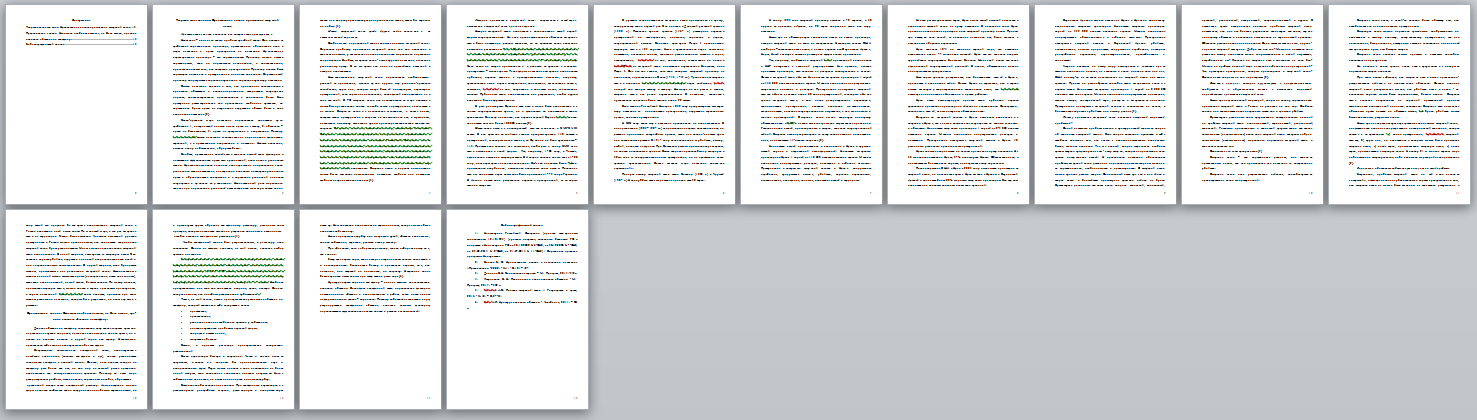
Task: Select the seventh page of the document
Action: (958, 104)
